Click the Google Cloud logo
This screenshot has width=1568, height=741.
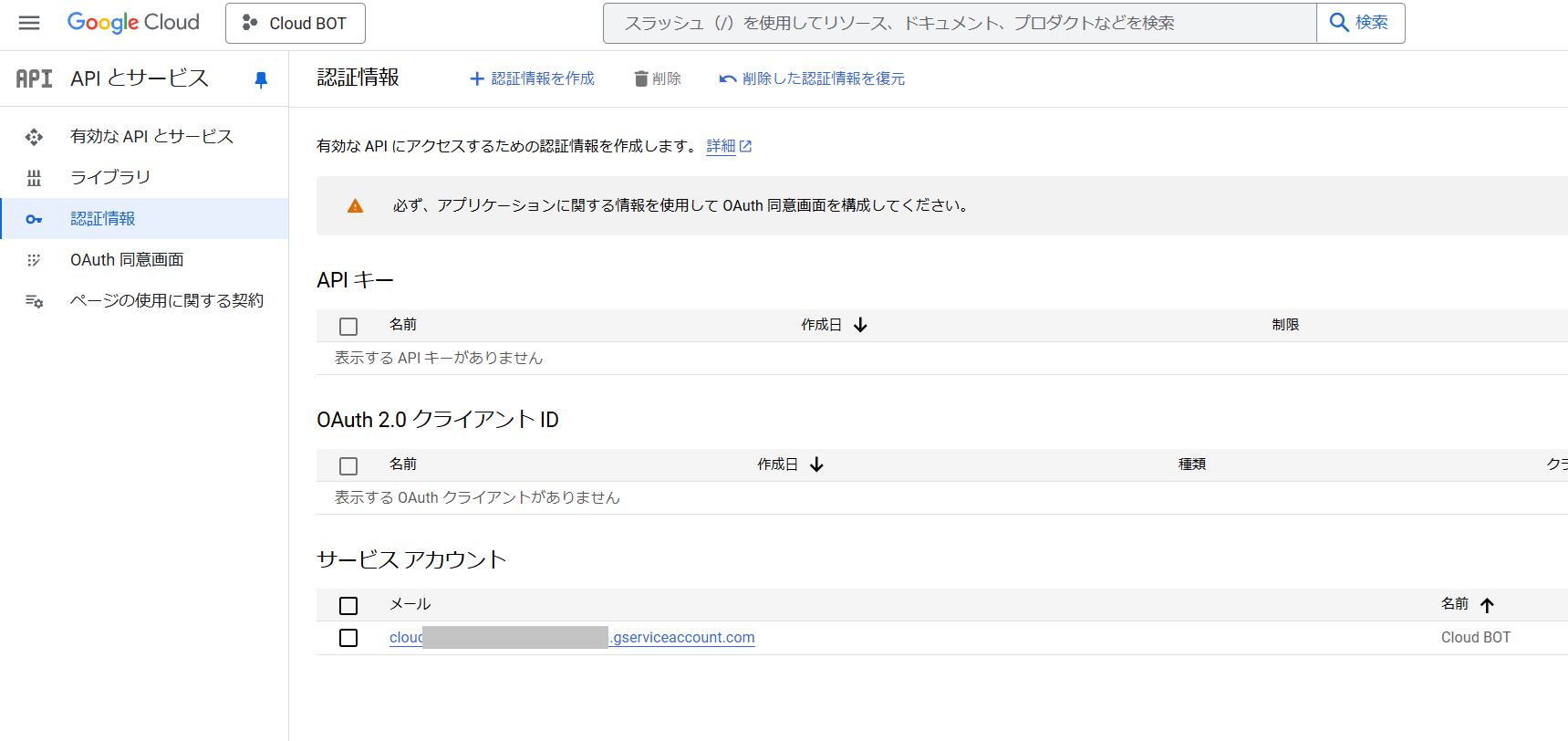pos(133,23)
